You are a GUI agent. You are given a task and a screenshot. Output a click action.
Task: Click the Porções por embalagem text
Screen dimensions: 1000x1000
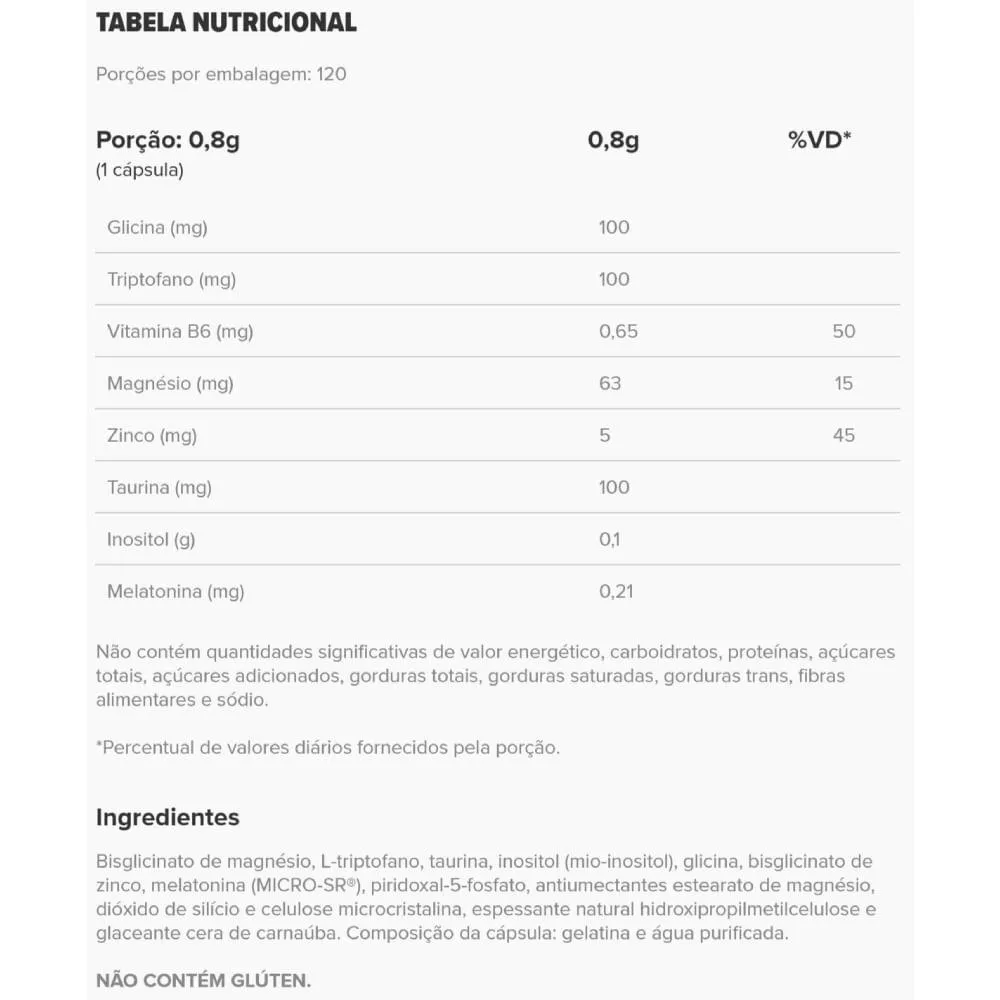(221, 74)
